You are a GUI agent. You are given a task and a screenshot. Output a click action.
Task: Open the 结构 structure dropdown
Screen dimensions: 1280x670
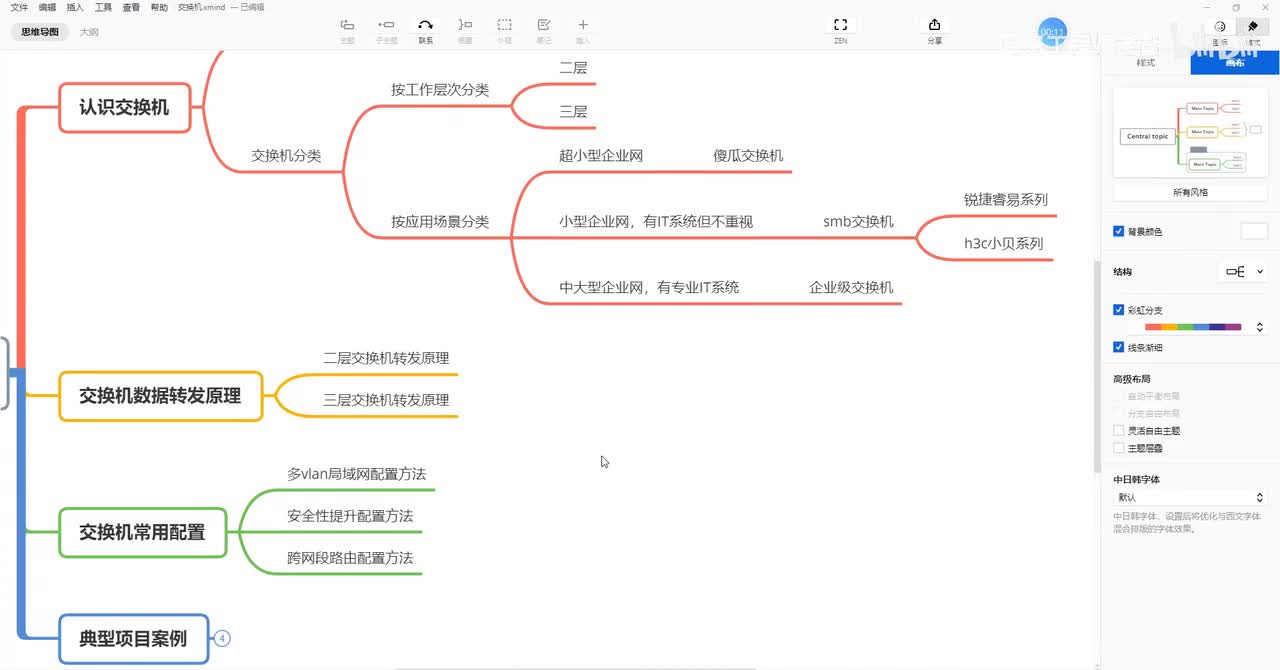[x=1243, y=271]
